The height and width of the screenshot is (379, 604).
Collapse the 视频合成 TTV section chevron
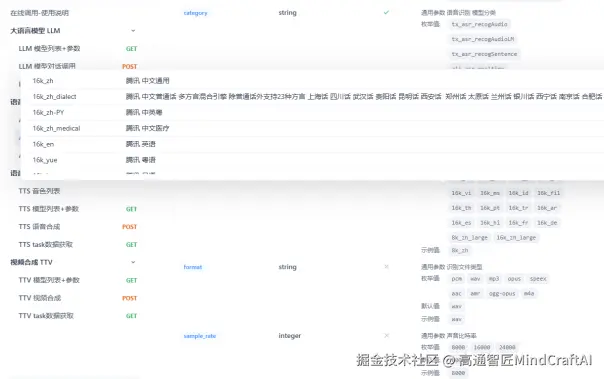coord(133,262)
